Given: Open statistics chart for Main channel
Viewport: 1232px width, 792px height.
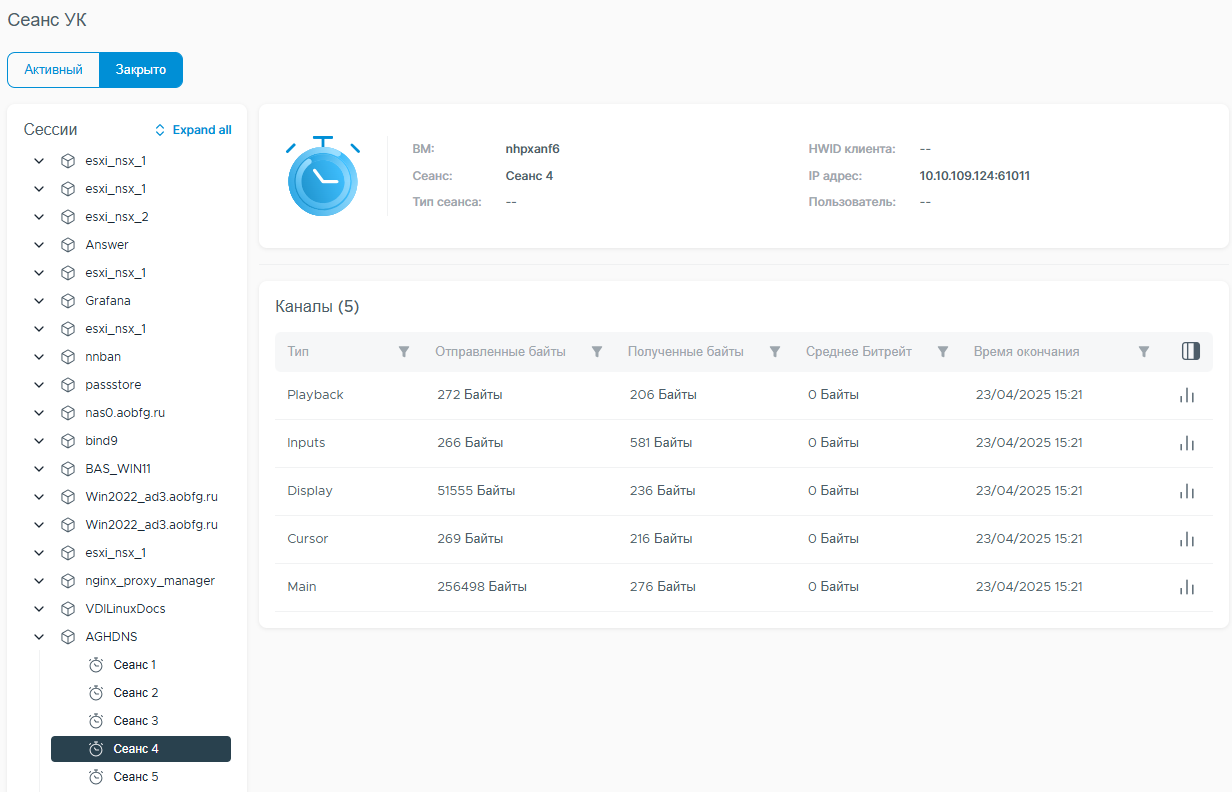Looking at the screenshot, I should pyautogui.click(x=1187, y=587).
